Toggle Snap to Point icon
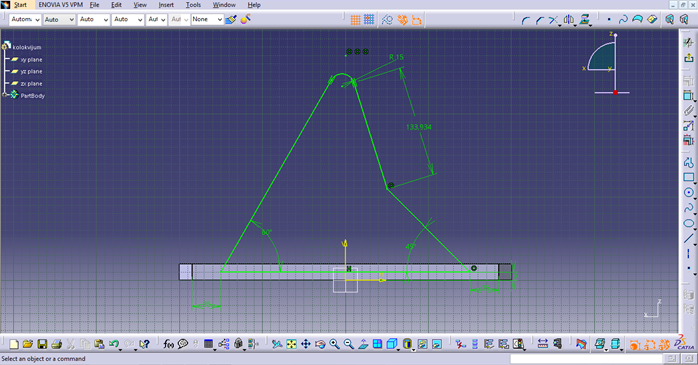 369,20
